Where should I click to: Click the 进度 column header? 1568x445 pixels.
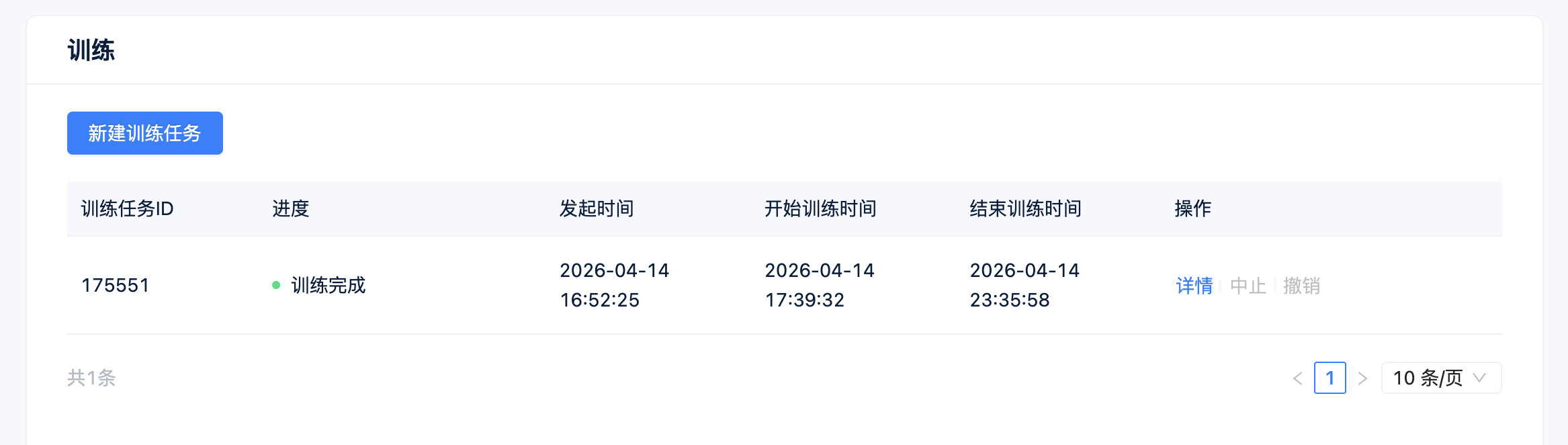290,209
